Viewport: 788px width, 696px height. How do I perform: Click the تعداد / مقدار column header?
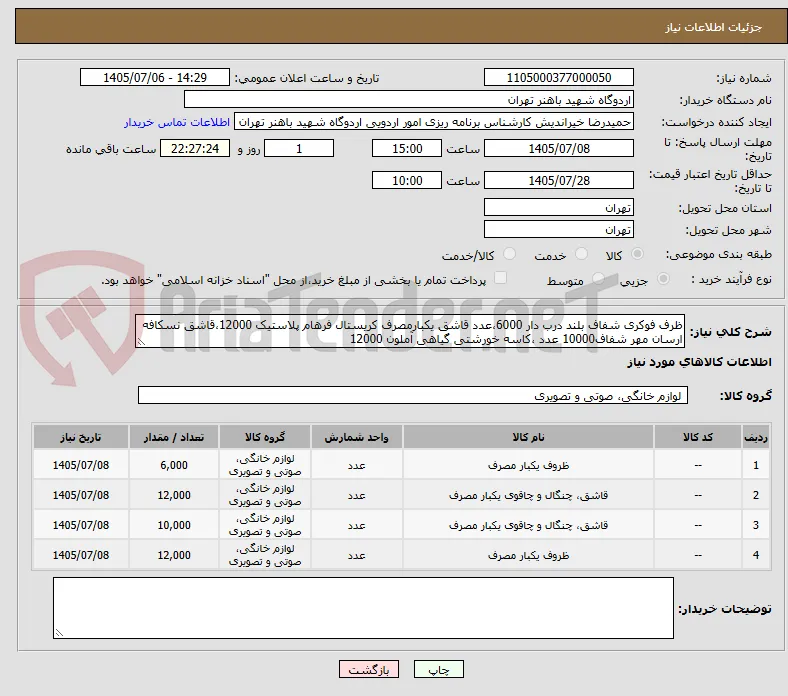(174, 437)
